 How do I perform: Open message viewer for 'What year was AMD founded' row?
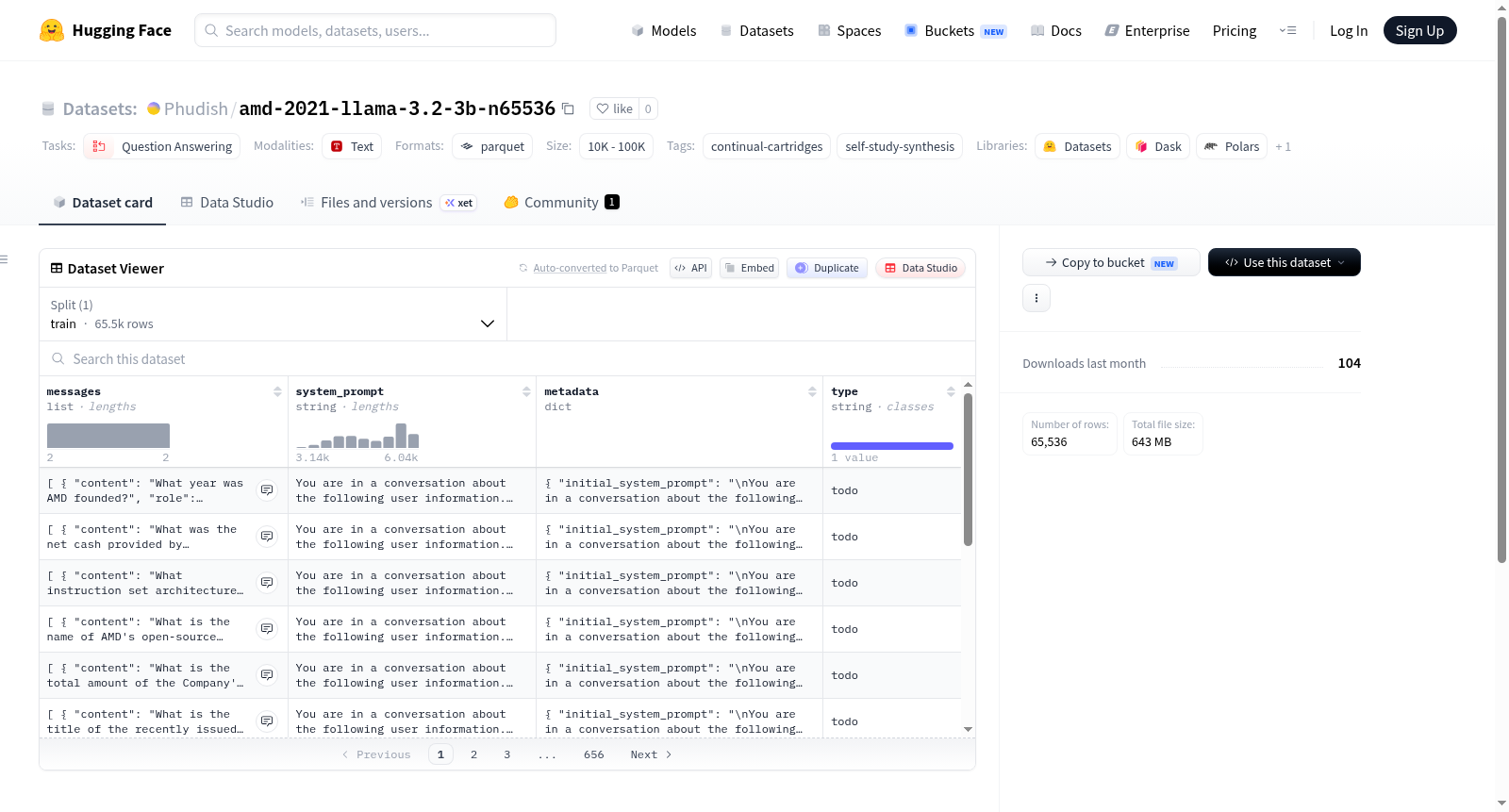click(x=267, y=490)
